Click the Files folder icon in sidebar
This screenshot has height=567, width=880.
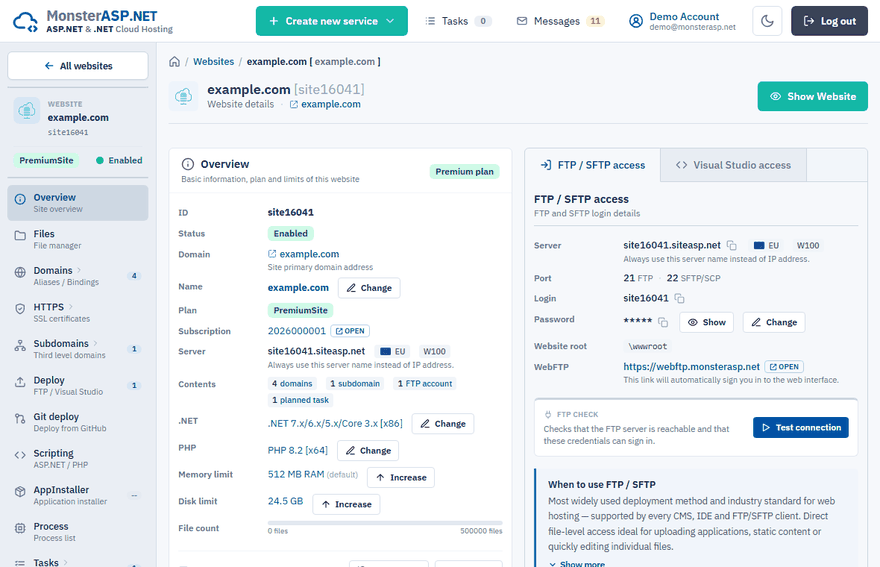coord(20,236)
